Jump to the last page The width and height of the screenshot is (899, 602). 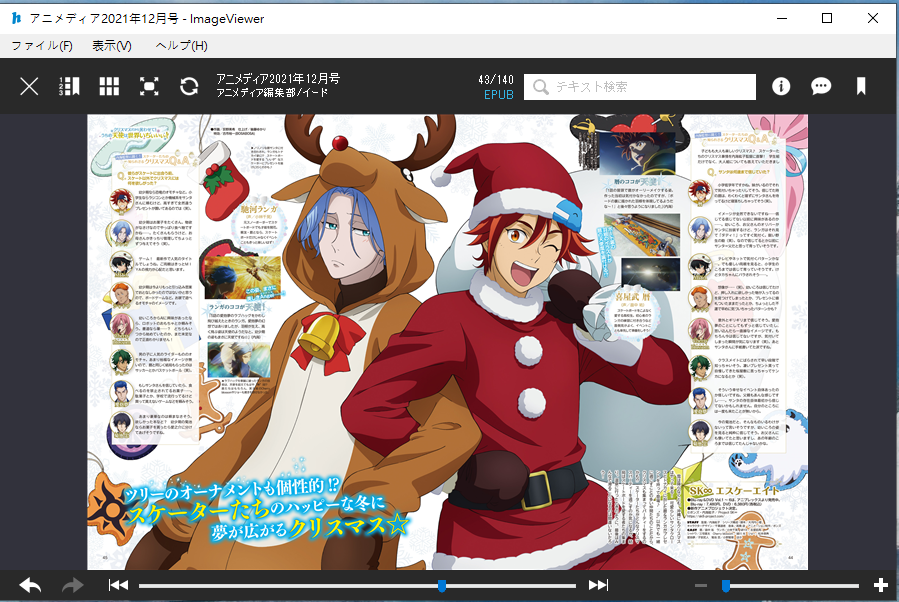coord(598,585)
